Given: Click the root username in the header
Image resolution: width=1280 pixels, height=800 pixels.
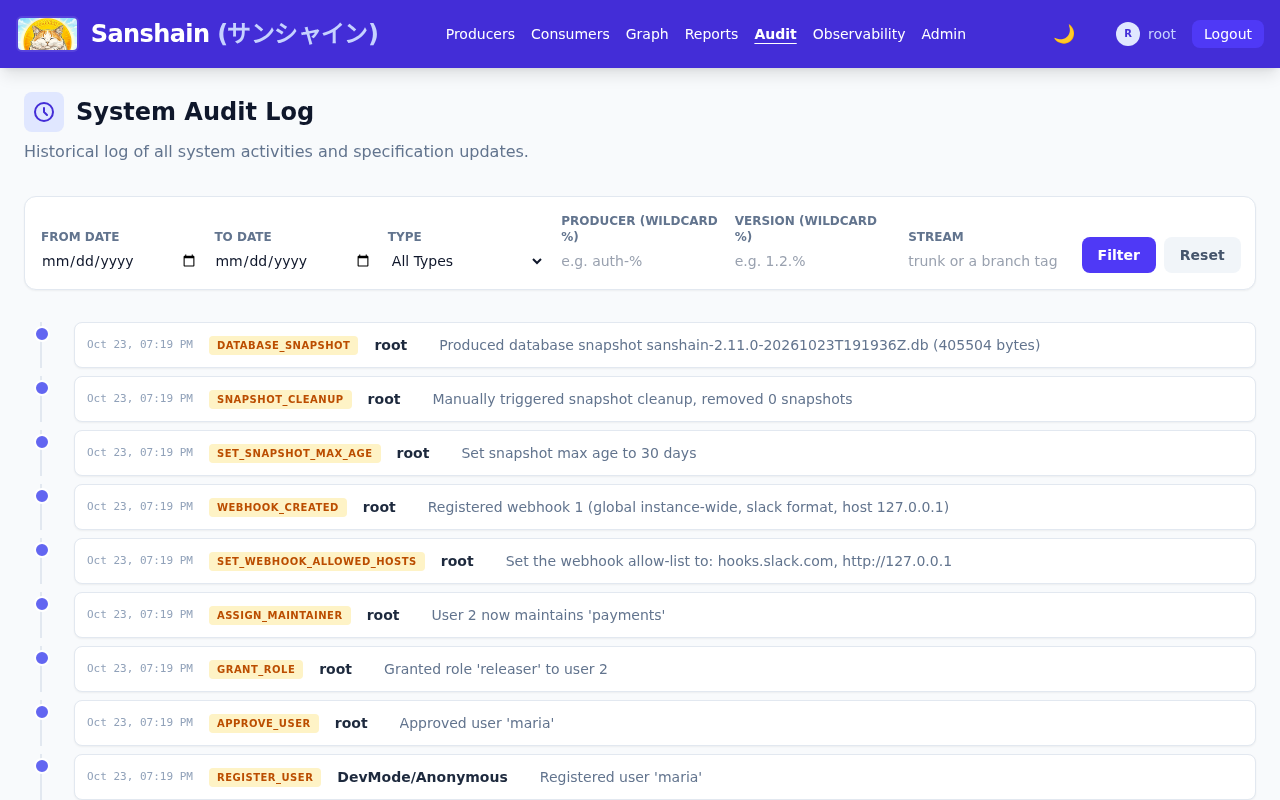Looking at the screenshot, I should (1162, 34).
